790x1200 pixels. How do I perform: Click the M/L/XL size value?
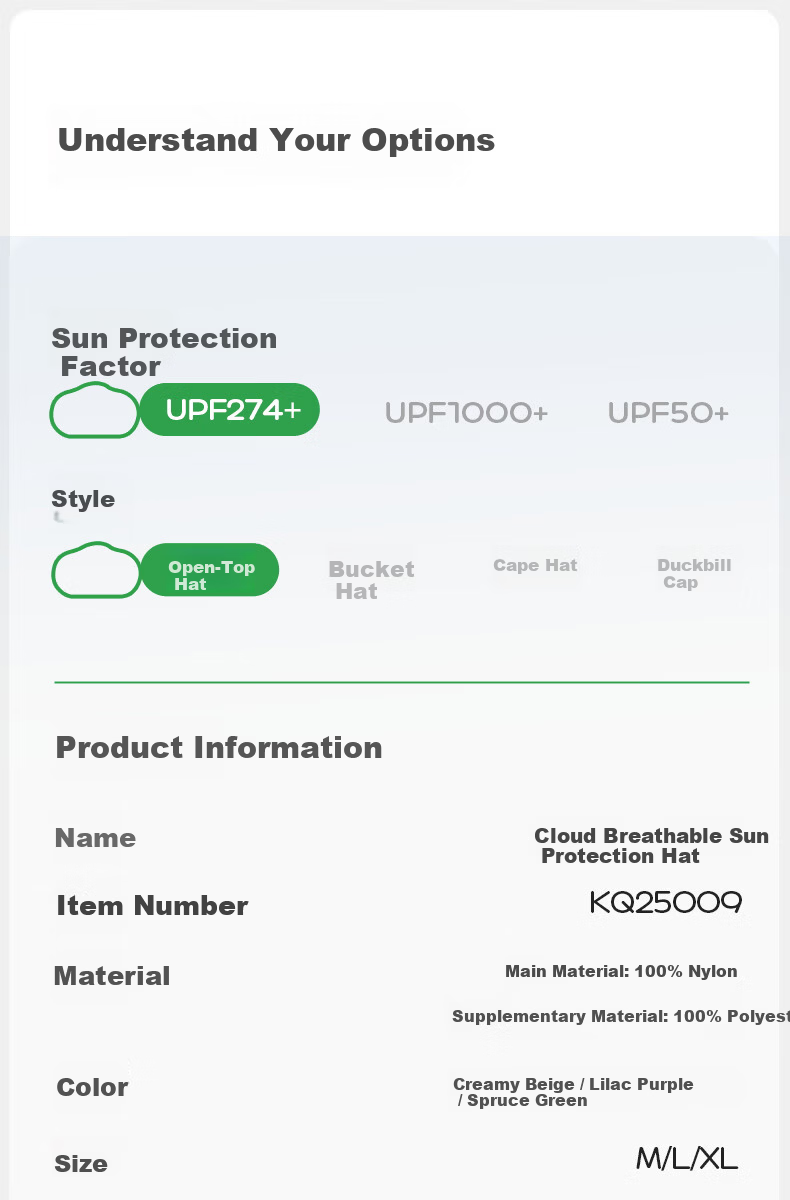[687, 1160]
